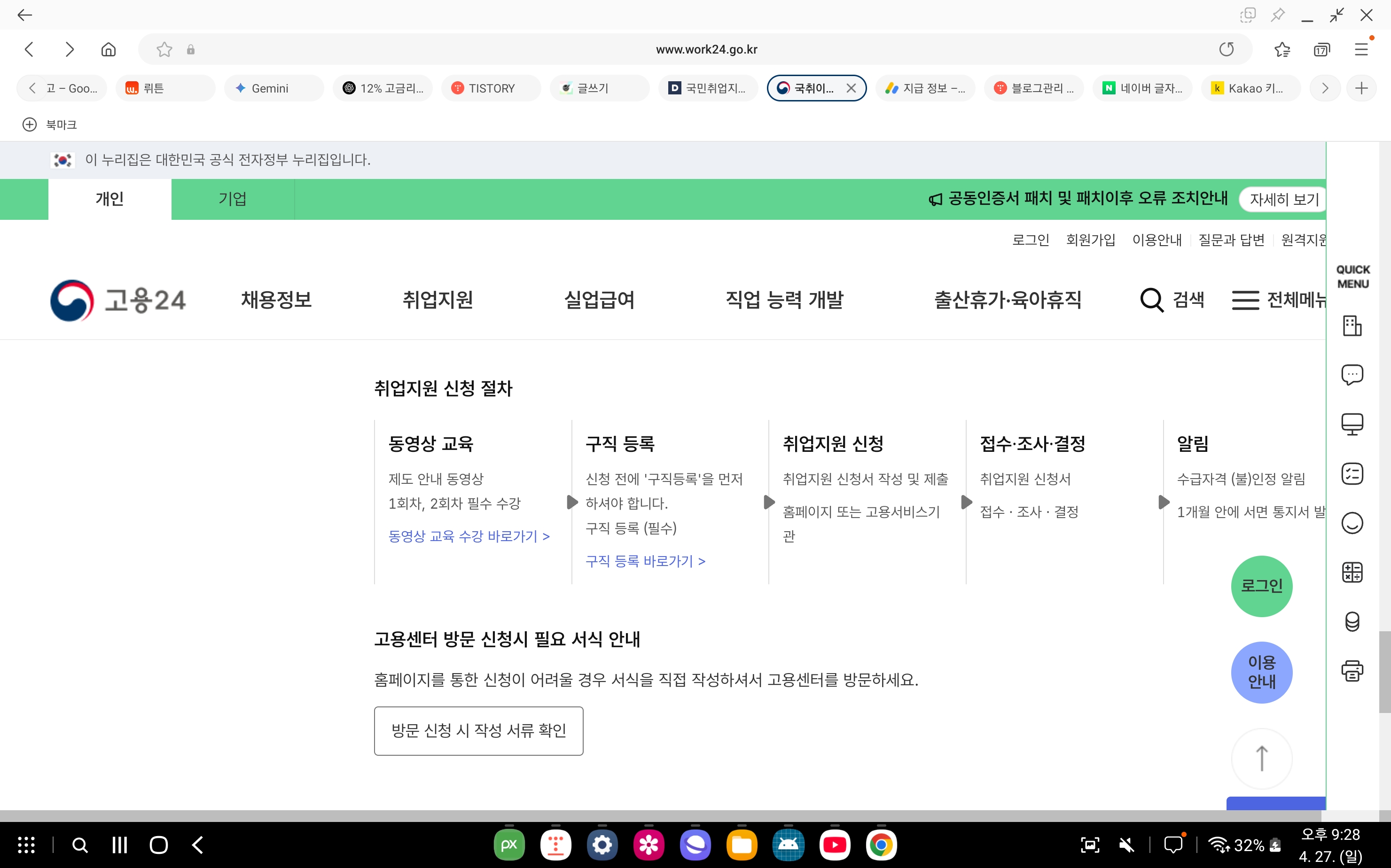Expand the next tabs chevron arrow

pyautogui.click(x=1324, y=88)
